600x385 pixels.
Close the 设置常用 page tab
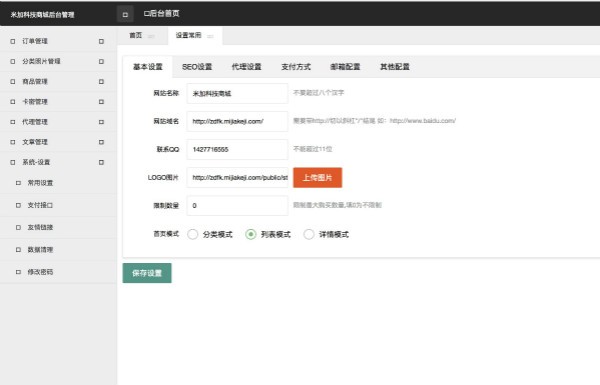[x=210, y=36]
